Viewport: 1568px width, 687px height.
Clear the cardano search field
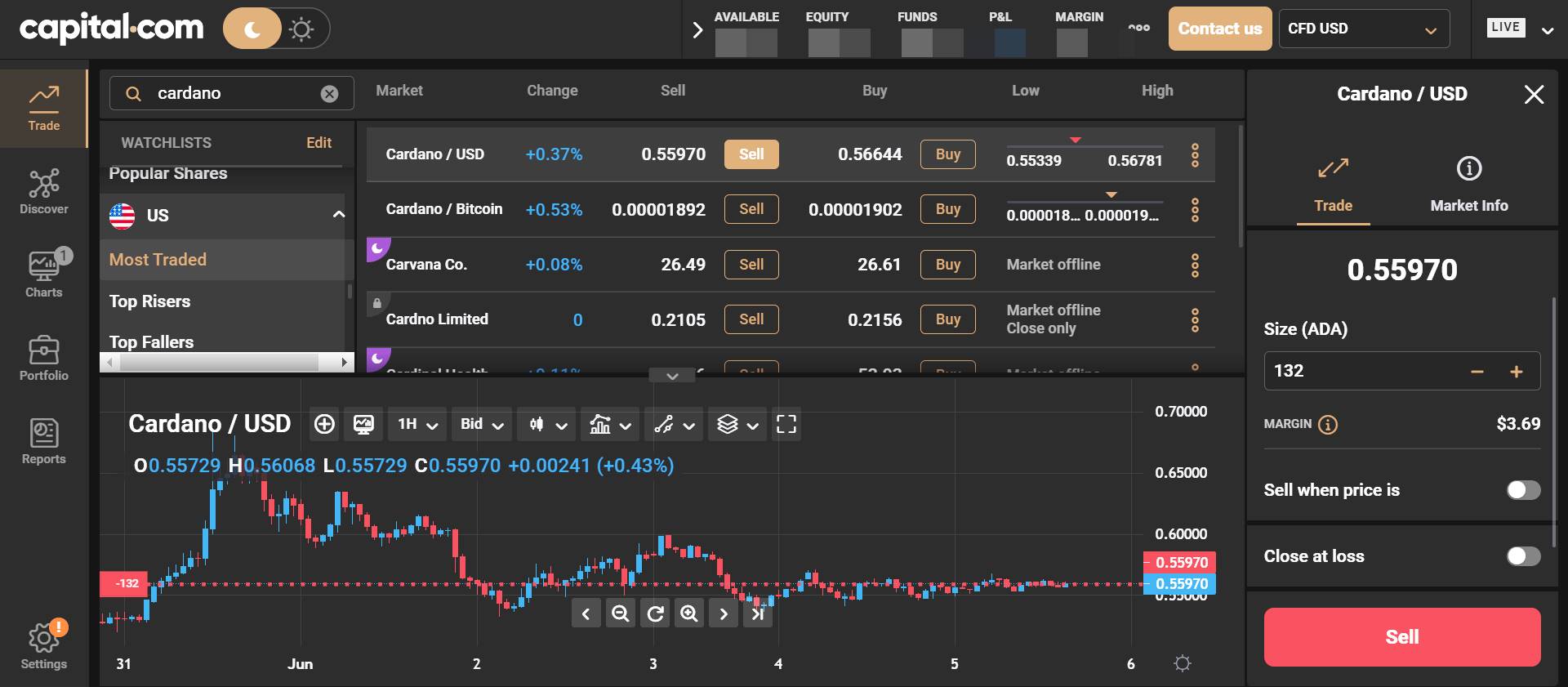click(x=329, y=93)
